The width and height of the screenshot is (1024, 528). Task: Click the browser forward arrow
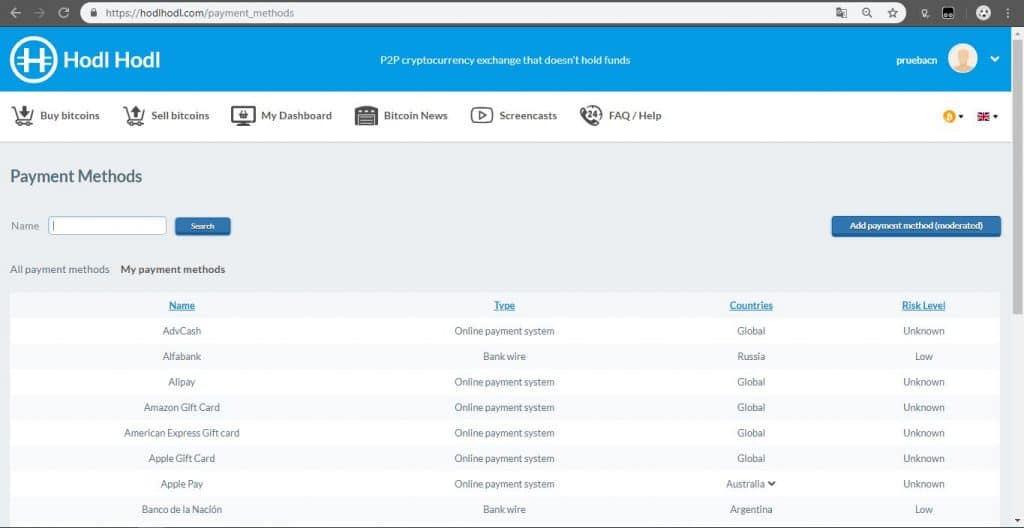(39, 12)
